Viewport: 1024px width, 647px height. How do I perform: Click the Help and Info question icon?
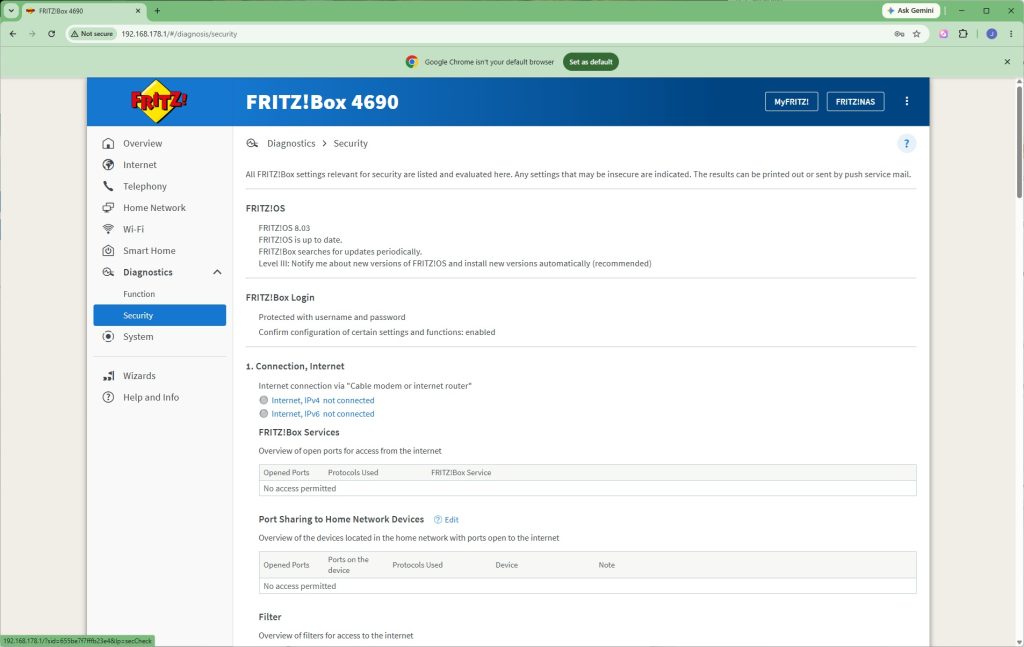pos(108,398)
